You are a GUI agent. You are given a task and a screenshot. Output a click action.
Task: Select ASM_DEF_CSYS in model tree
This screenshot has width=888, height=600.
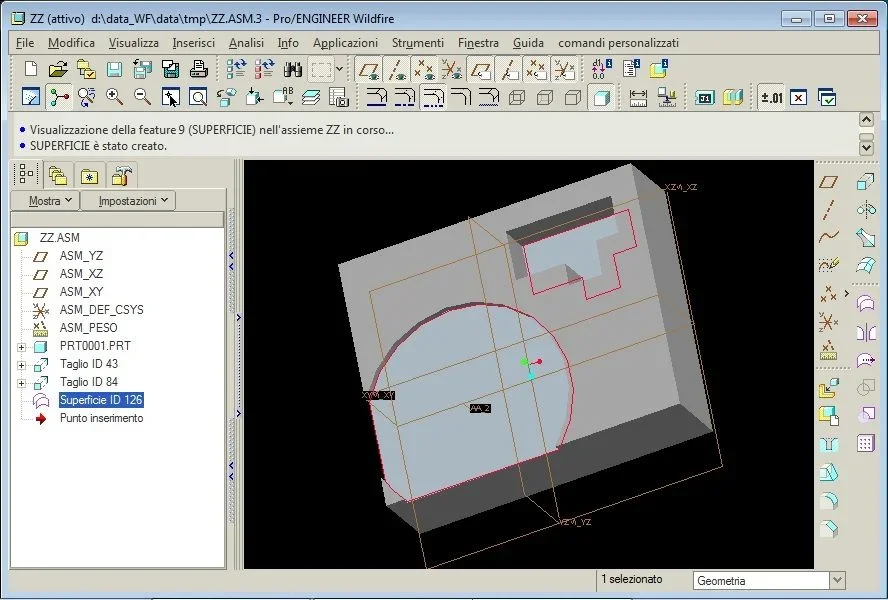click(101, 310)
